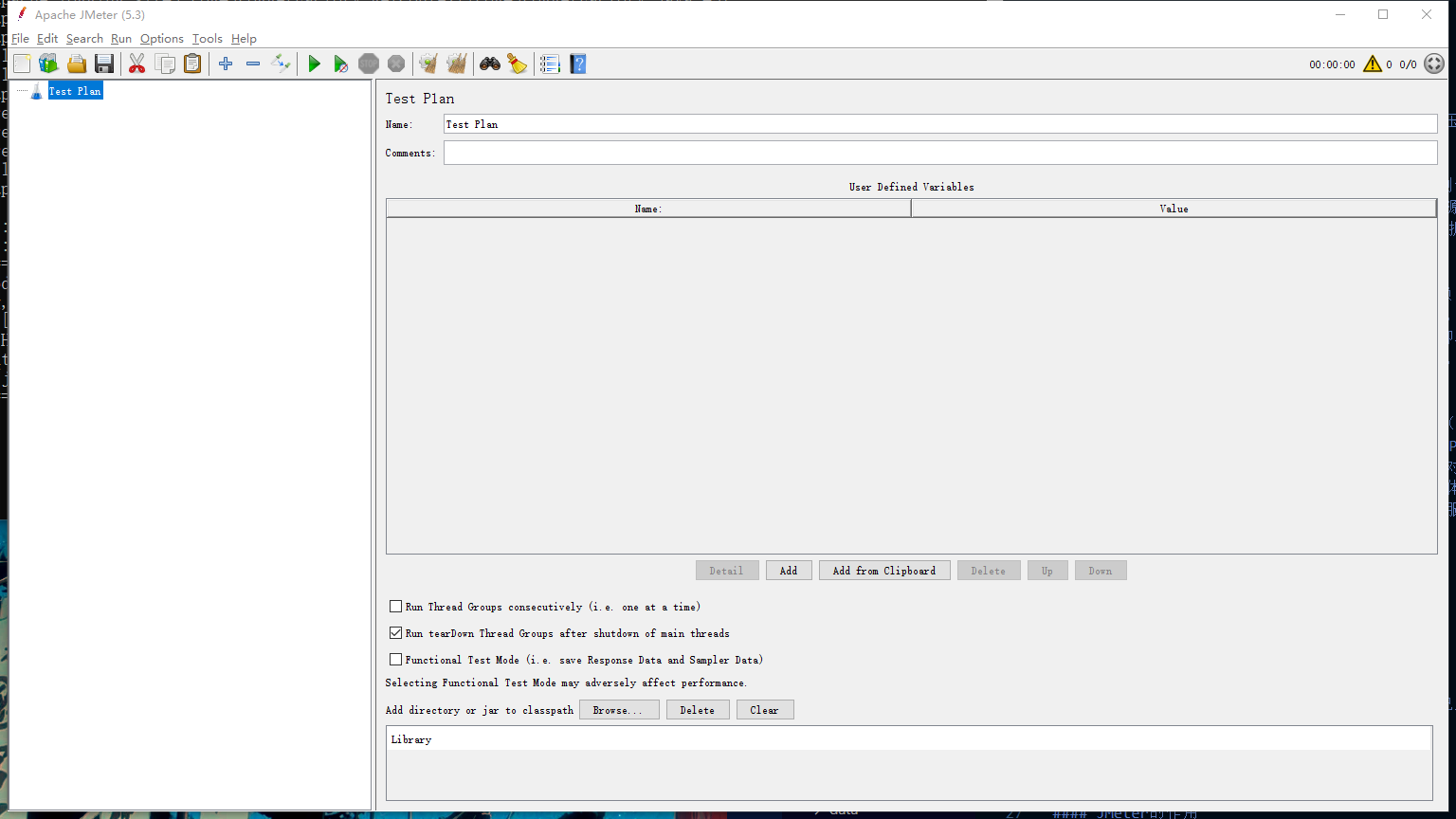Click the 00:00:00 elapsed time display
Screen dimensions: 1456x819
[1332, 64]
